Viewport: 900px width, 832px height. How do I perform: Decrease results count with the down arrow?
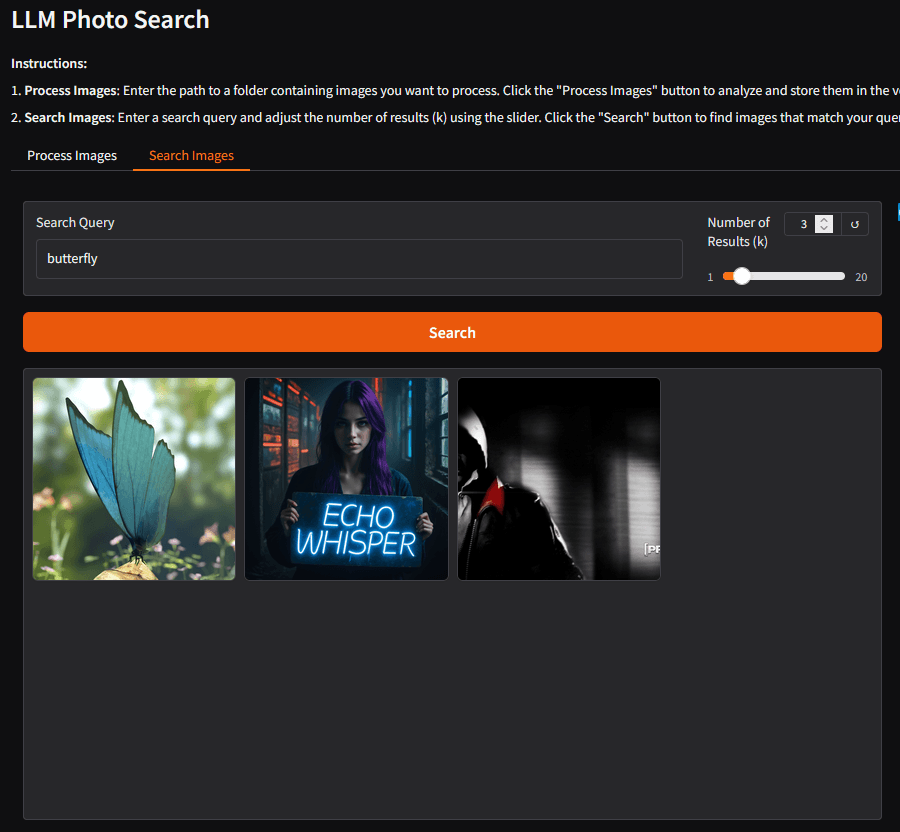(824, 229)
